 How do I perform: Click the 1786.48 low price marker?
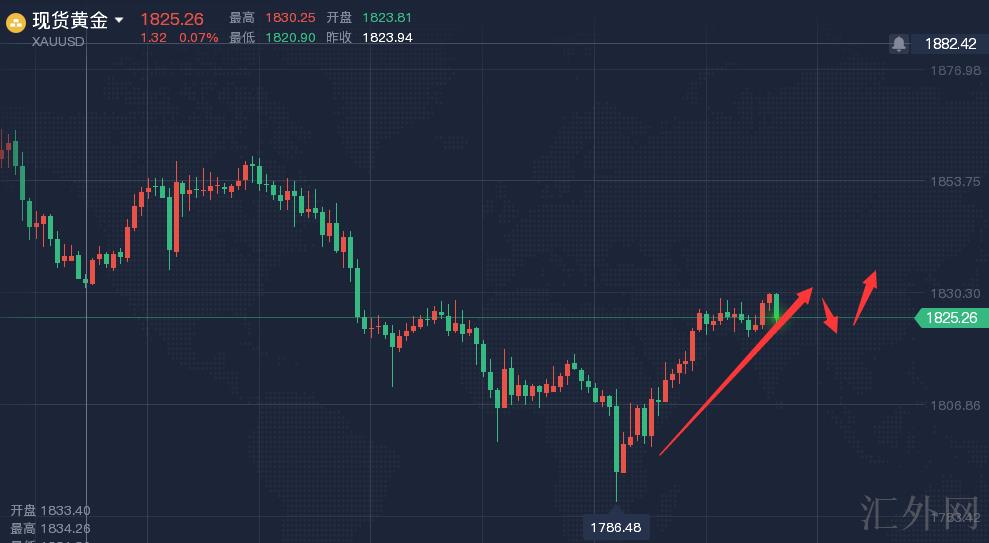[616, 527]
